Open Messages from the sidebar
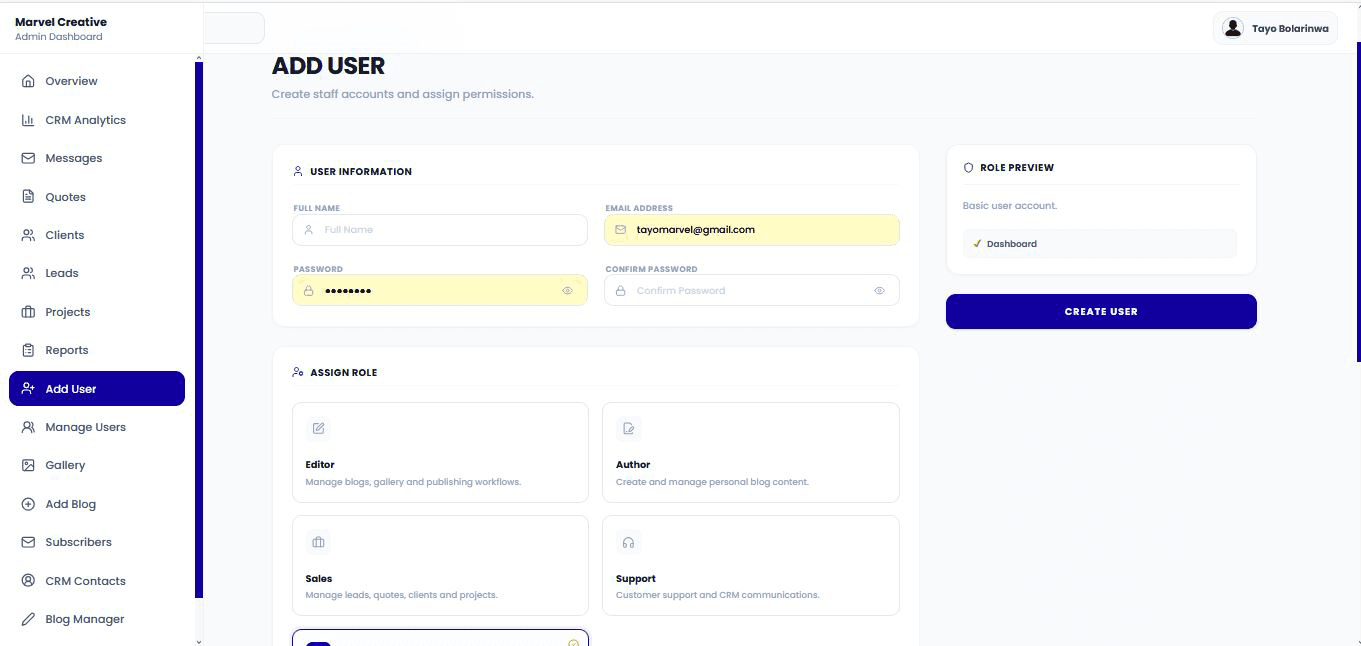This screenshot has width=1361, height=646. (x=97, y=158)
